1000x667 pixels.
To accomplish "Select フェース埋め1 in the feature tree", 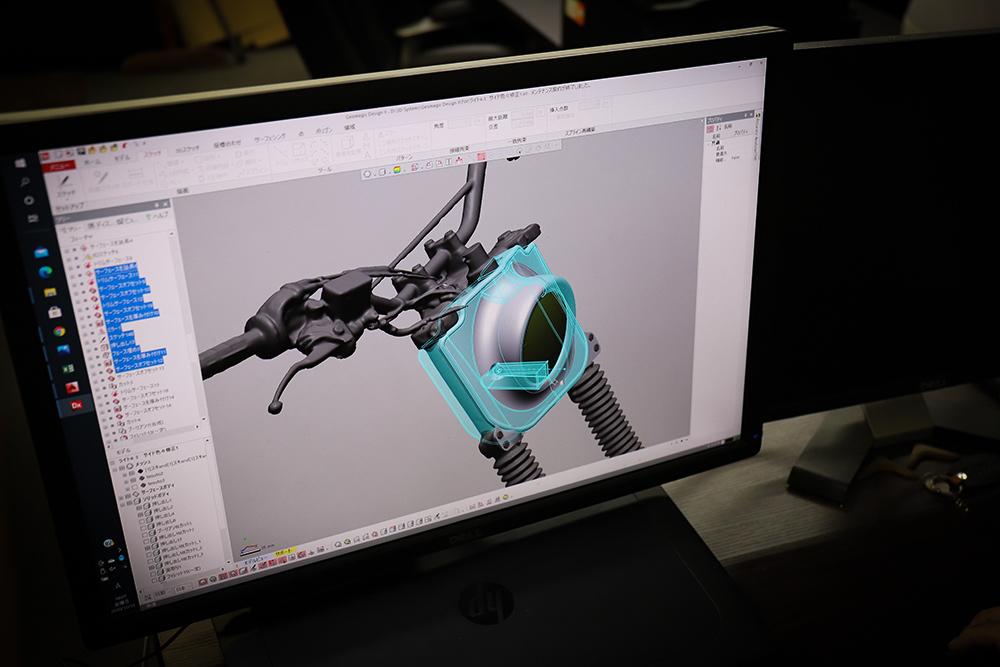I will [125, 352].
